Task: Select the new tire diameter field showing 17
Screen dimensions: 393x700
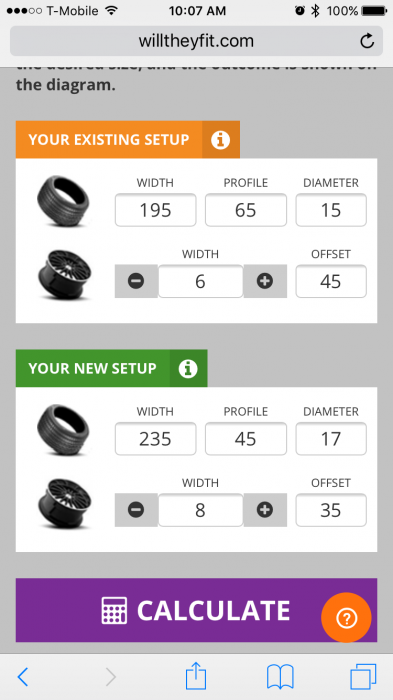Action: click(x=331, y=439)
